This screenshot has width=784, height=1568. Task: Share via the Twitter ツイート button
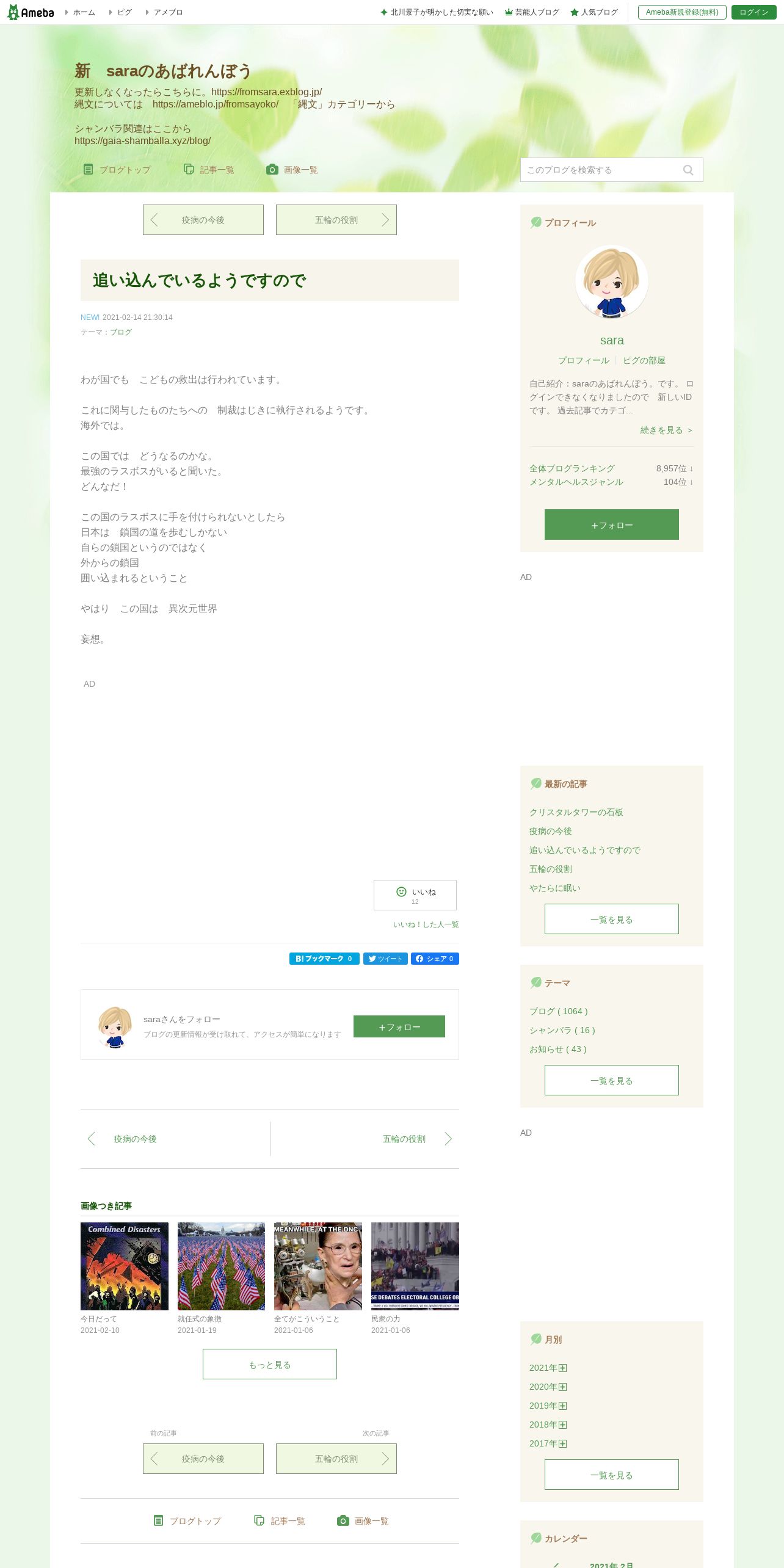tap(385, 959)
